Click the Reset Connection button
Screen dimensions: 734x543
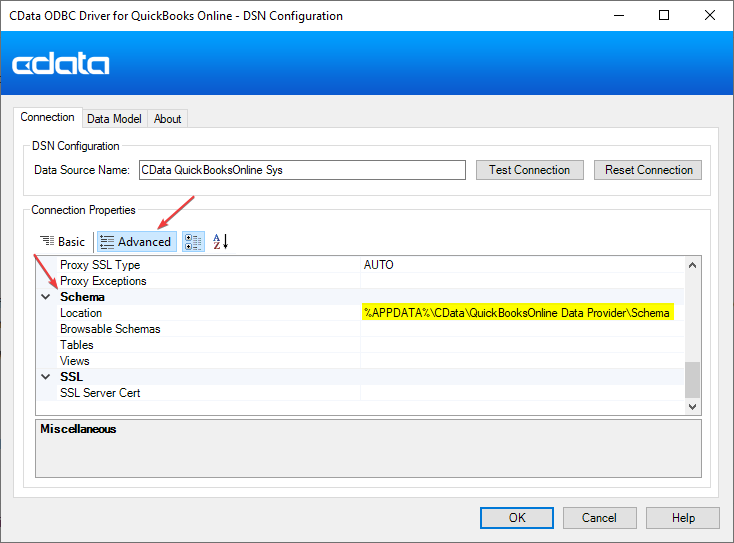pyautogui.click(x=648, y=170)
